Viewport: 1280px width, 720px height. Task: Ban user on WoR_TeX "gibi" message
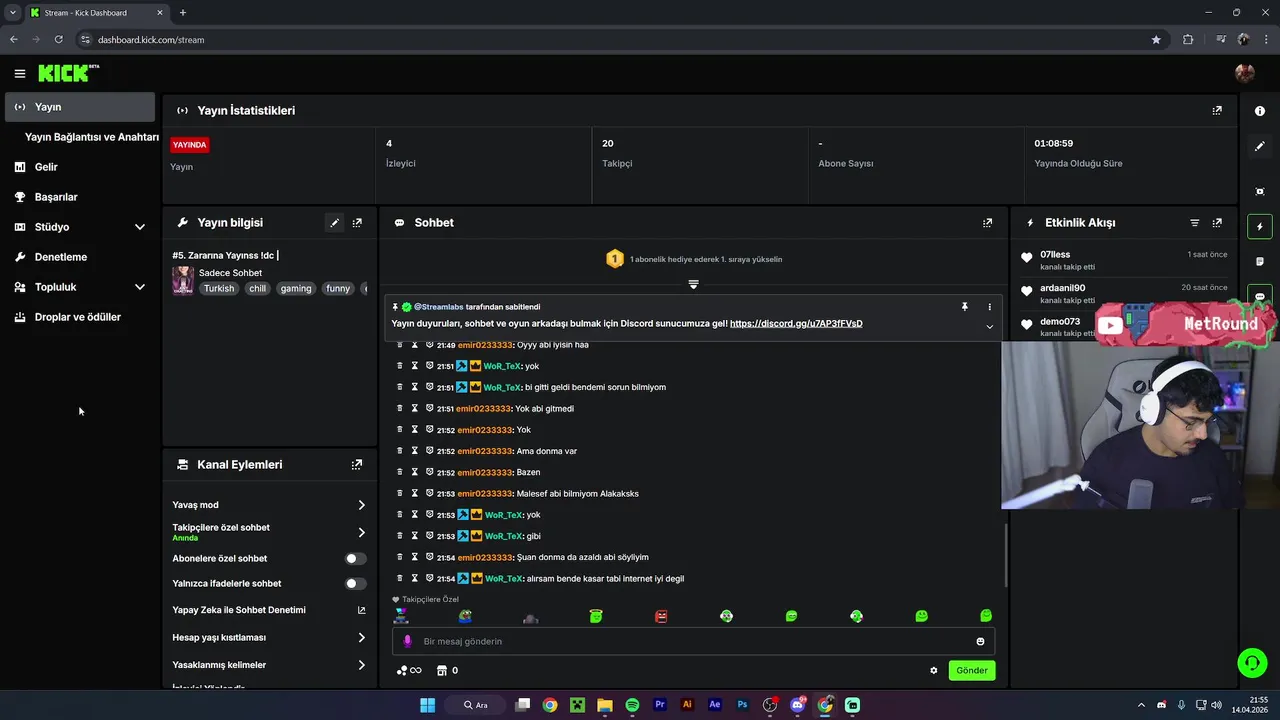tap(430, 536)
